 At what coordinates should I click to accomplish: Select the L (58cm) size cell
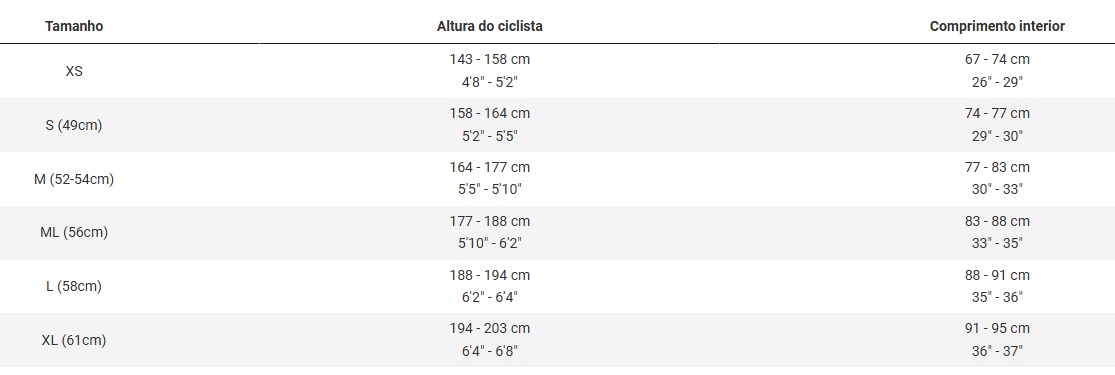tap(74, 287)
